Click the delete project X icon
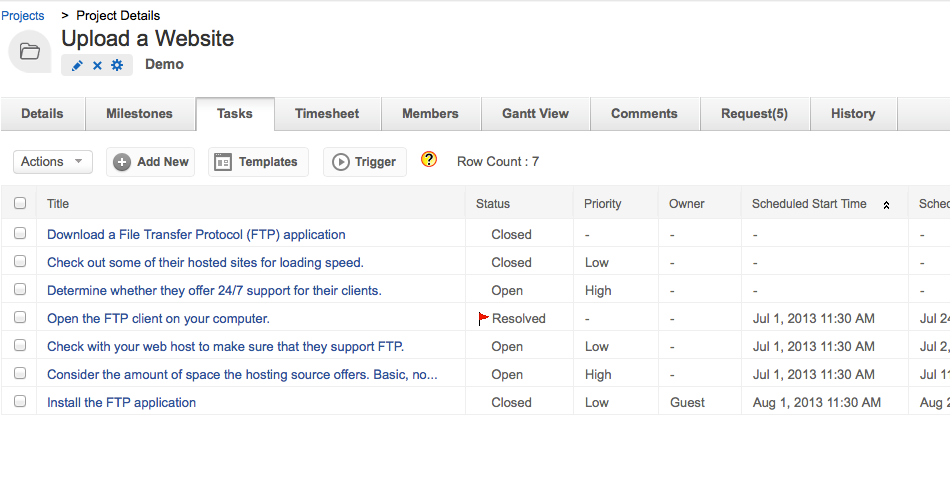 coord(97,65)
